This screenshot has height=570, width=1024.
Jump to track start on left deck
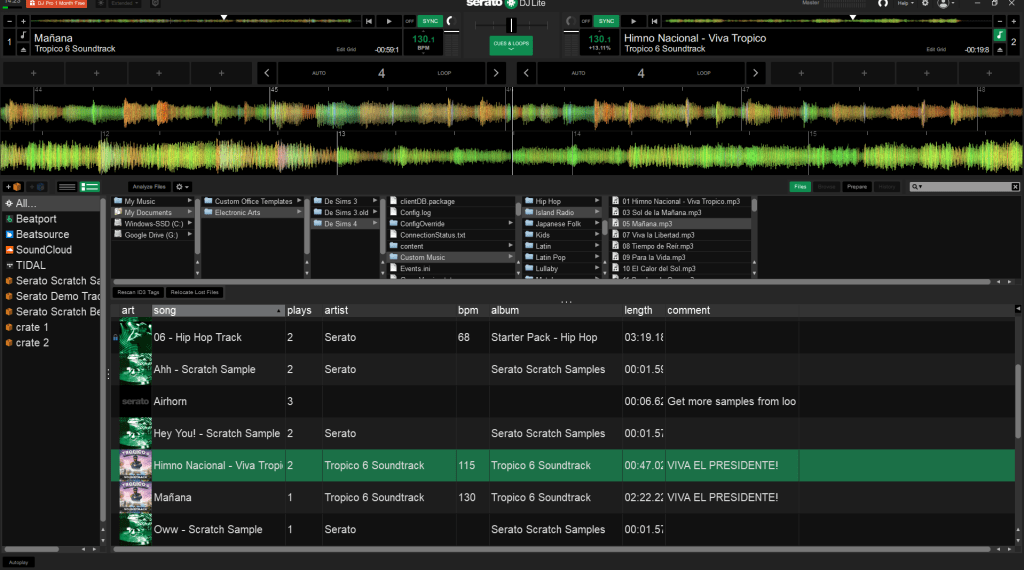click(368, 21)
